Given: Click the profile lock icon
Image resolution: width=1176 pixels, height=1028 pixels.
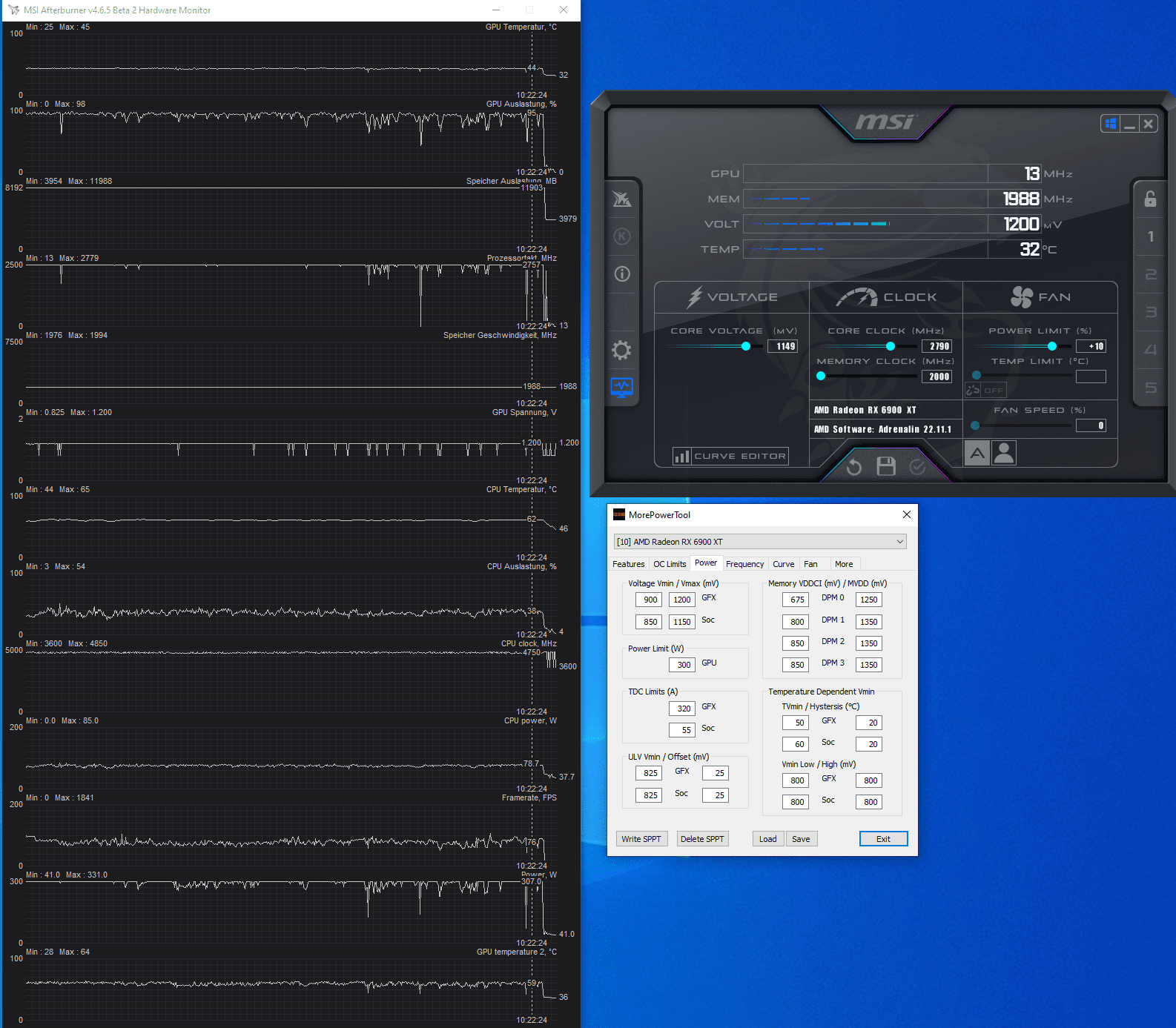Looking at the screenshot, I should [1150, 199].
